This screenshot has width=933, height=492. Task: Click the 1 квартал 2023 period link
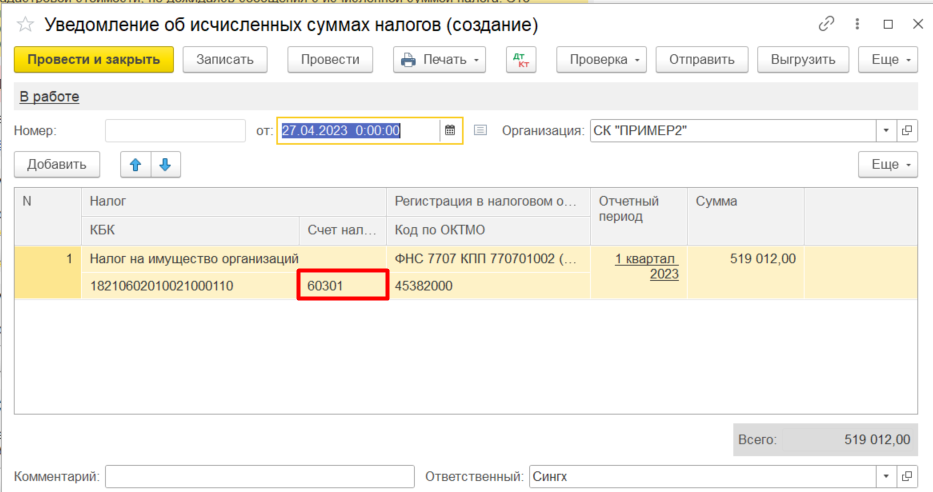645,266
